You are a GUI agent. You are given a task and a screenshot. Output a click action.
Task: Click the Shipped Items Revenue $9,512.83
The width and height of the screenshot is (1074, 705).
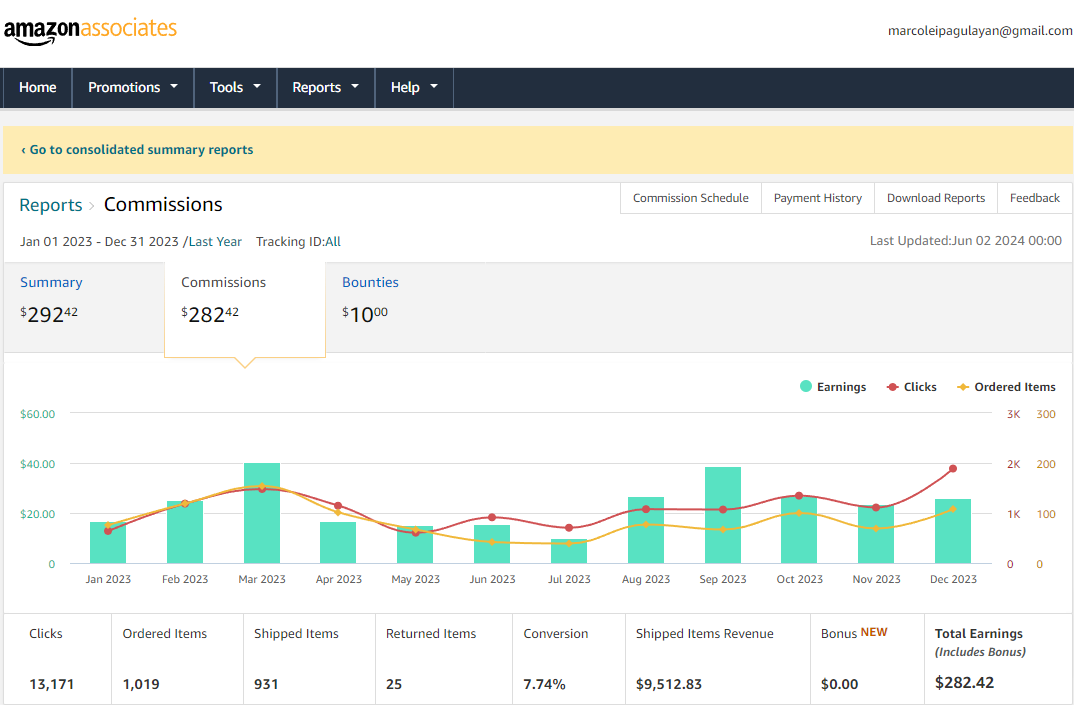click(669, 684)
